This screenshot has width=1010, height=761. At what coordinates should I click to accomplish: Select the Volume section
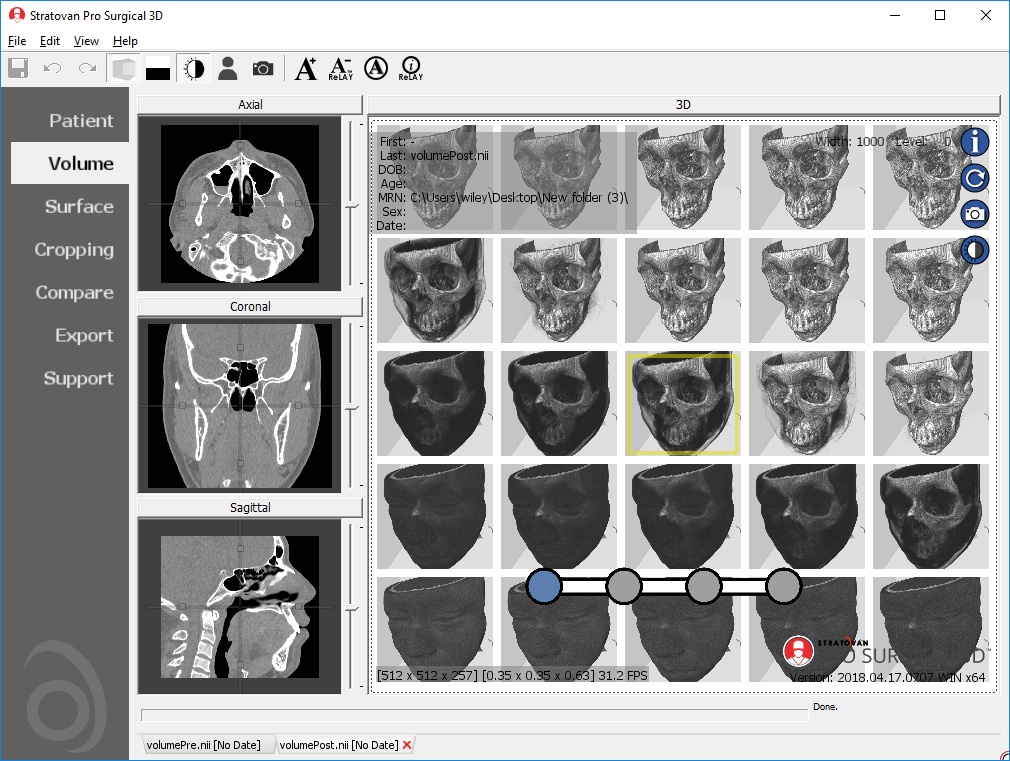coord(70,163)
